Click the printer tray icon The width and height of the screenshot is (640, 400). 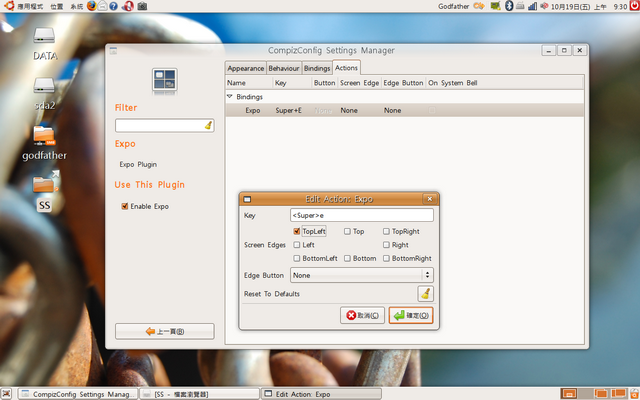click(x=520, y=6)
